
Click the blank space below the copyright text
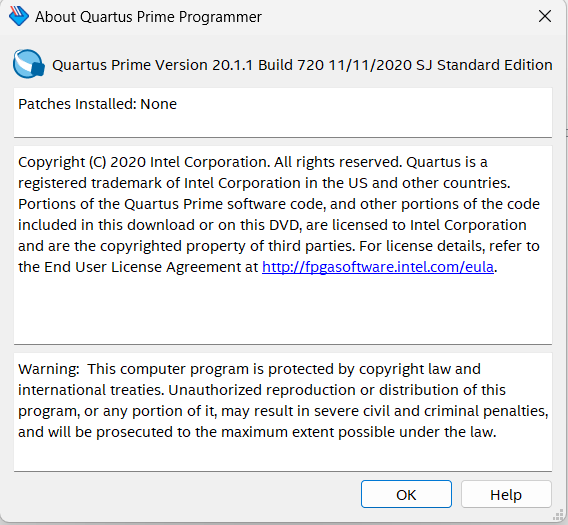pos(283,310)
